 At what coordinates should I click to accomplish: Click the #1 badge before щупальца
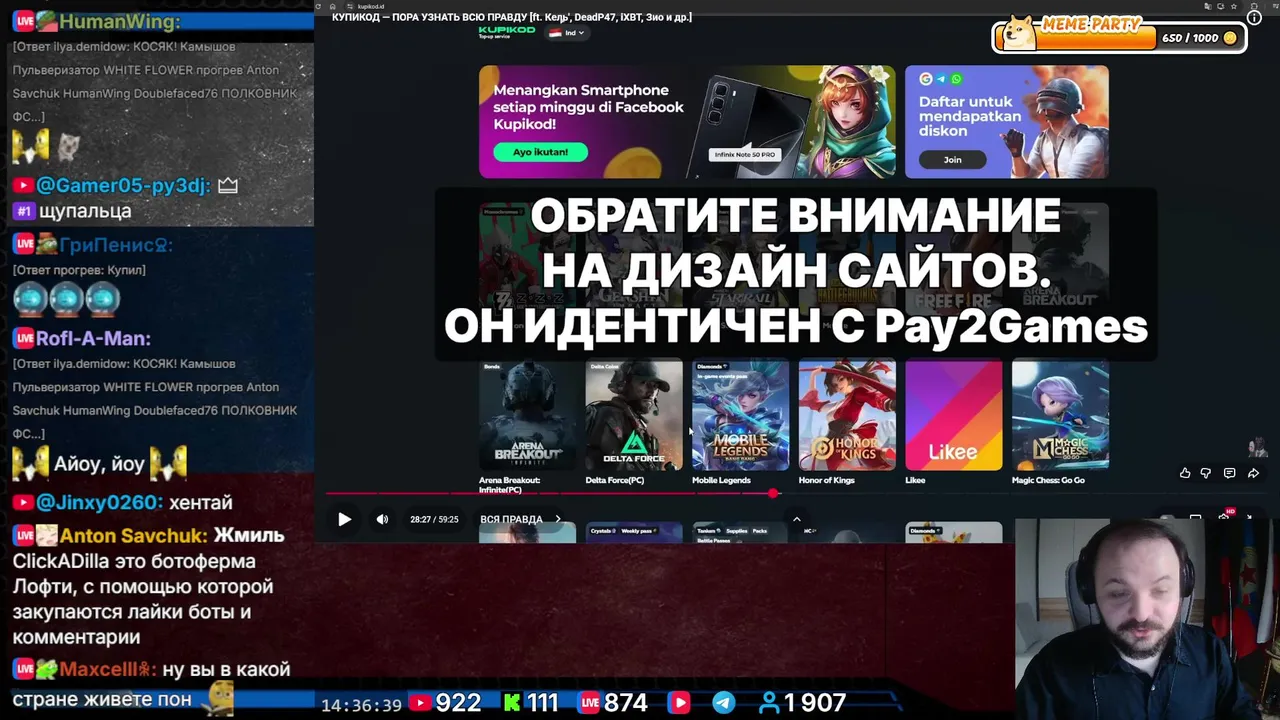pyautogui.click(x=24, y=211)
